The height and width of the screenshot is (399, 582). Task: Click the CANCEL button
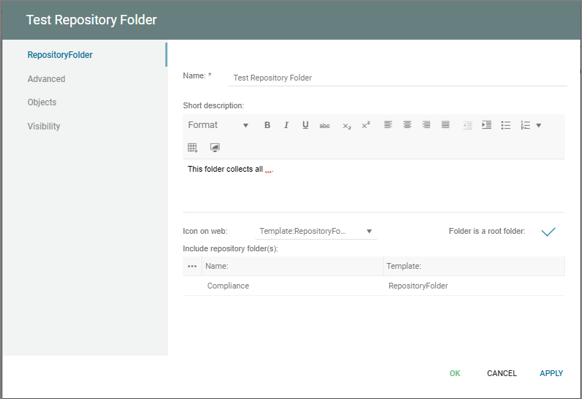501,373
